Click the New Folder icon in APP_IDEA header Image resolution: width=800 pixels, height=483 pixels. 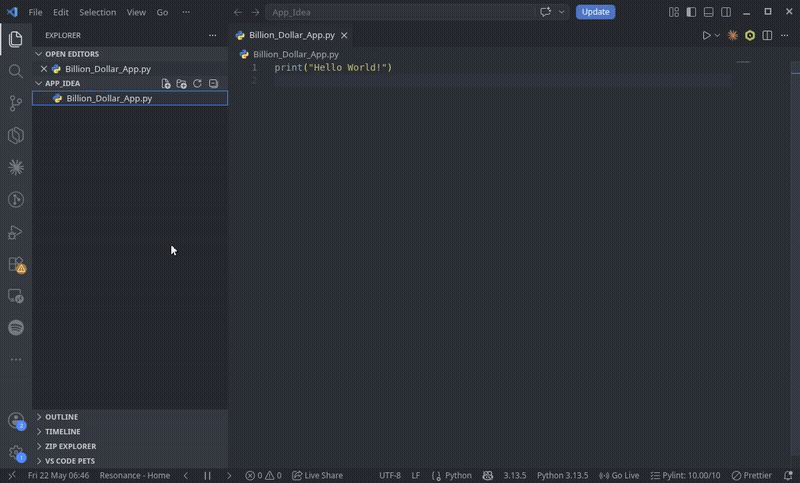pyautogui.click(x=181, y=84)
